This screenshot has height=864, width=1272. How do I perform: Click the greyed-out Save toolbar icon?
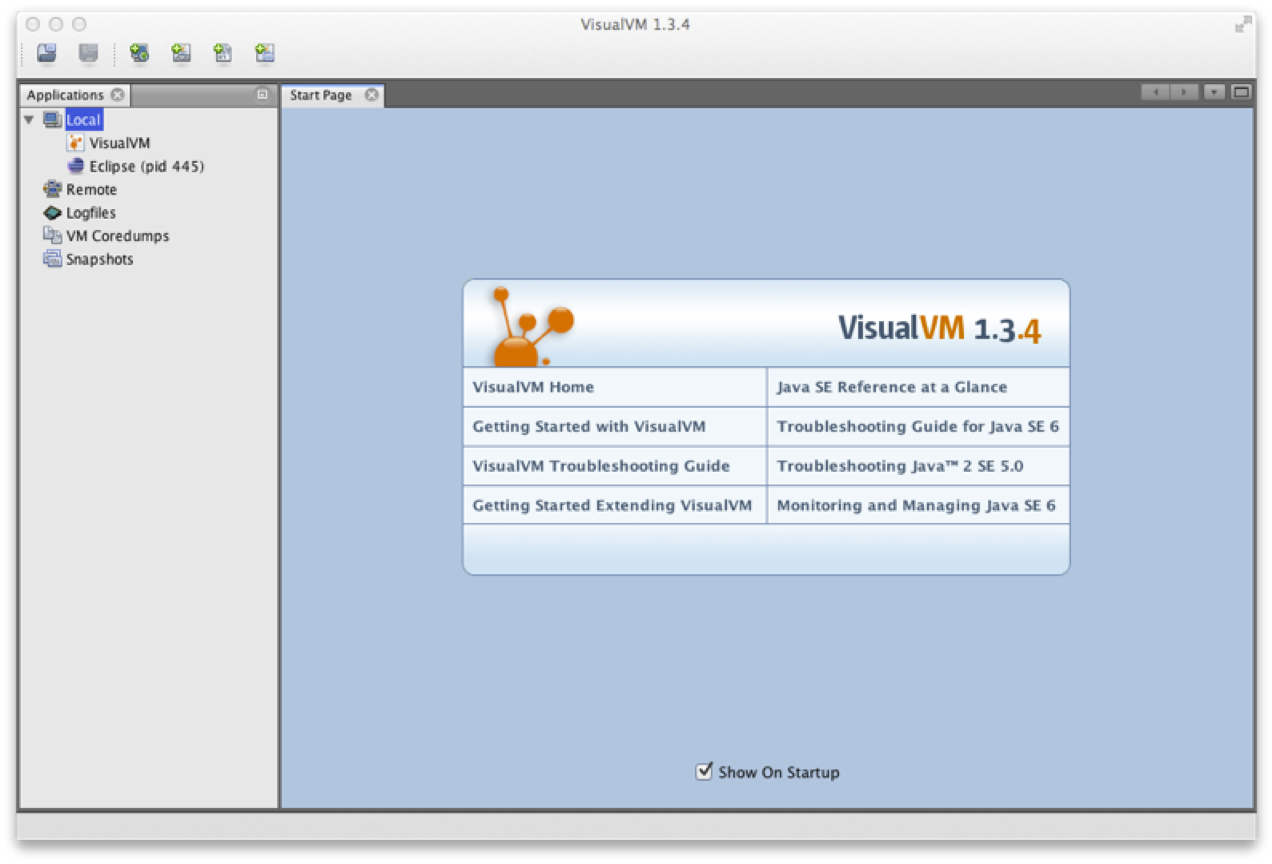pos(89,53)
